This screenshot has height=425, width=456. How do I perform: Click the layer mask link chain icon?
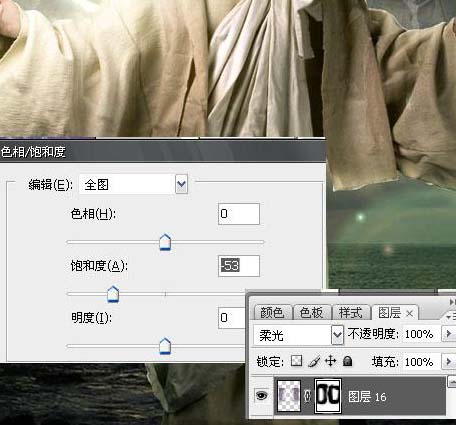308,396
